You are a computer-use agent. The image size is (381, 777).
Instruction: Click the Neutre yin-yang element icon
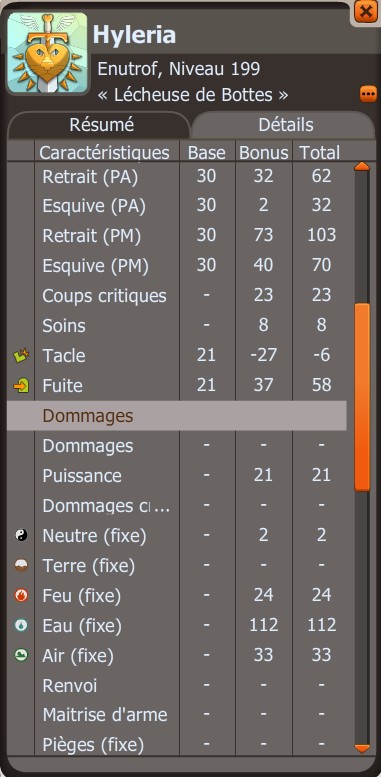pyautogui.click(x=21, y=535)
